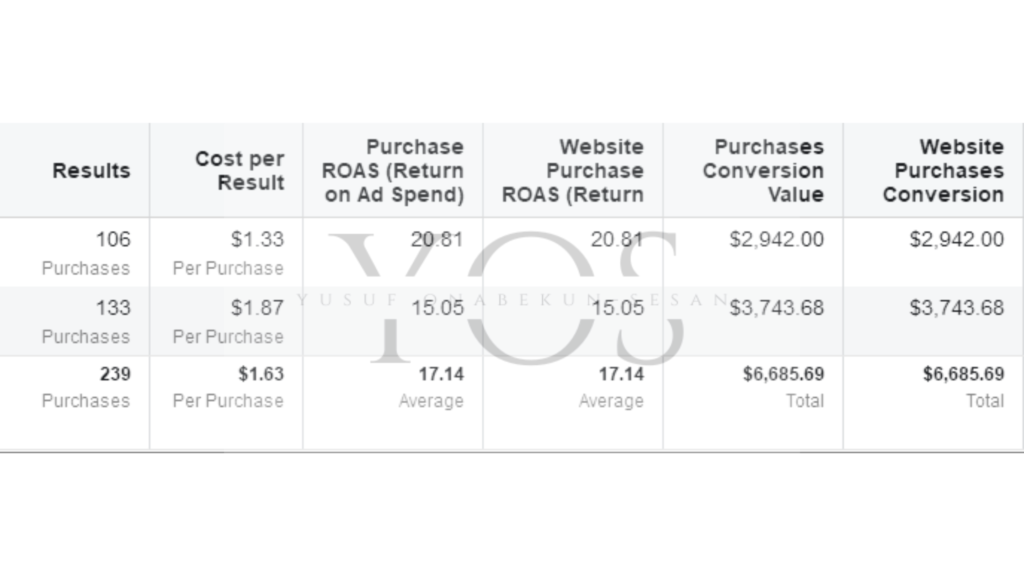Click $3,743.68 in Purchases Conversion Value column
This screenshot has width=1024, height=576.
click(776, 308)
